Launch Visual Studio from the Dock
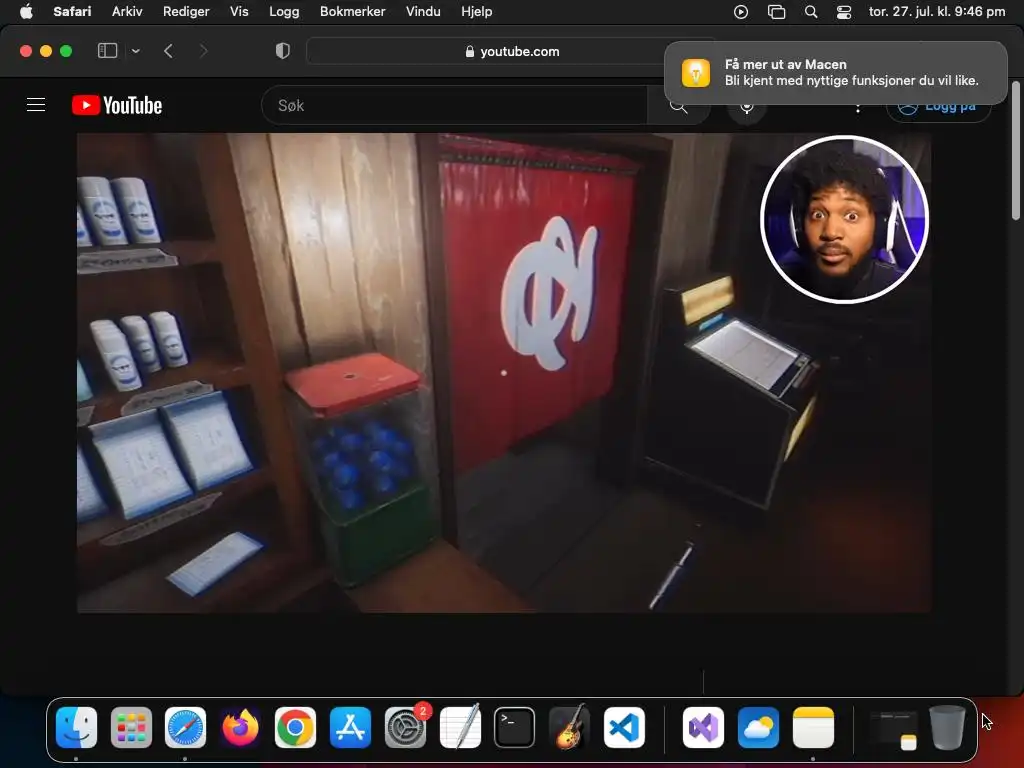This screenshot has width=1024, height=768. [x=703, y=728]
